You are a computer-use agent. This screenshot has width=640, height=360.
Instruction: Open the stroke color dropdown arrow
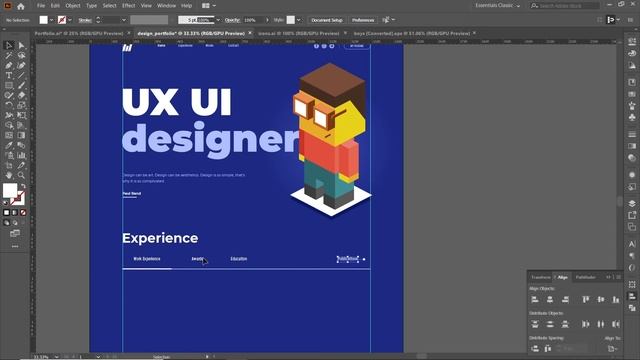click(x=70, y=20)
